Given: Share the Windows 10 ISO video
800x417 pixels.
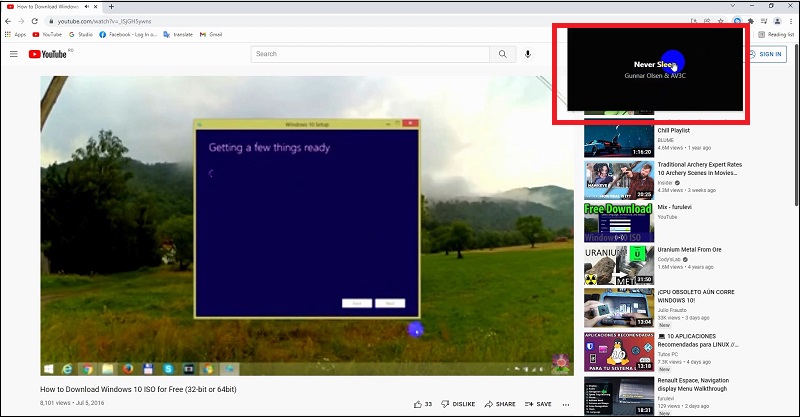Looking at the screenshot, I should [500, 404].
